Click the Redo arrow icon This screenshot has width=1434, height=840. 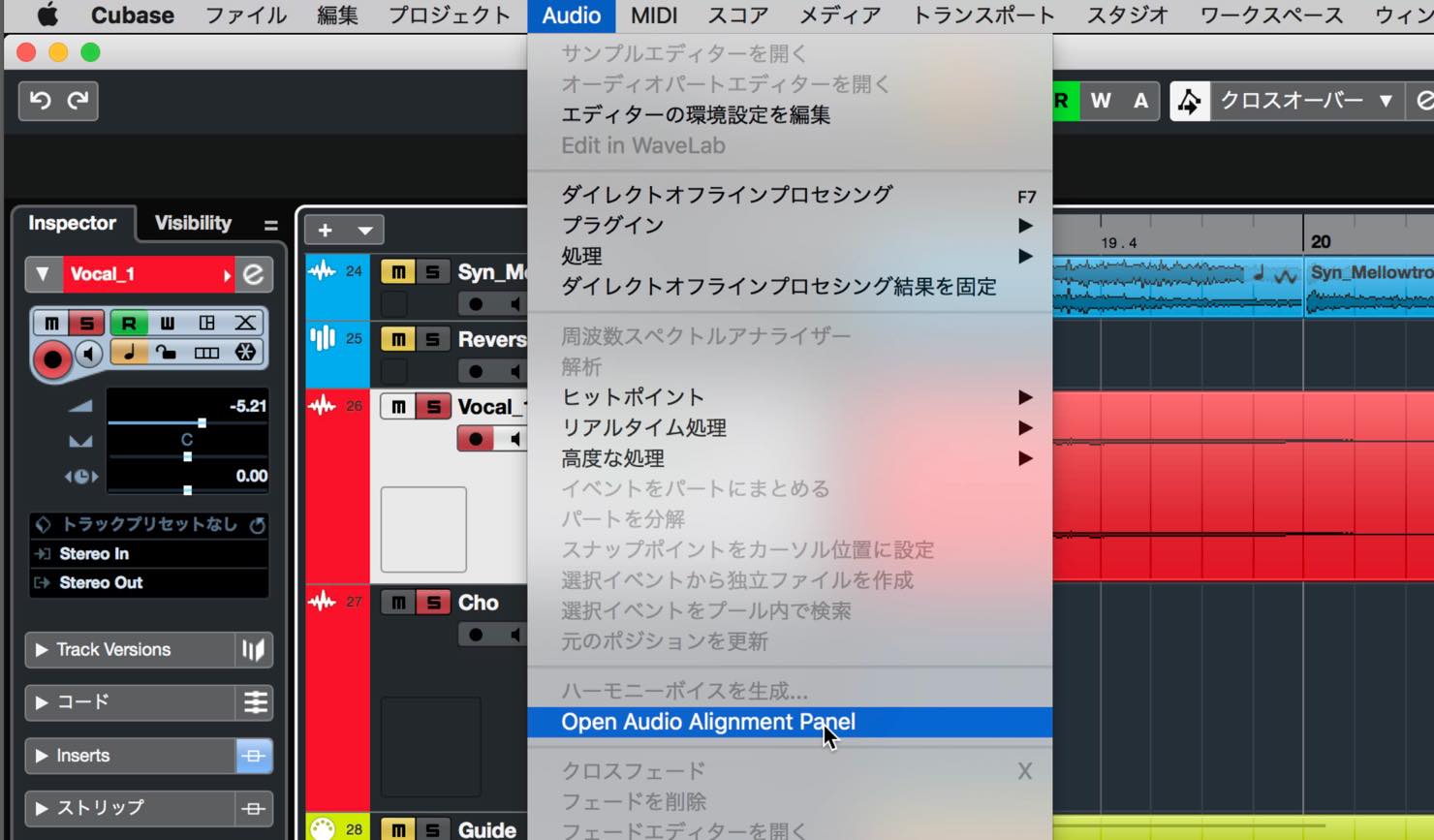pos(78,100)
